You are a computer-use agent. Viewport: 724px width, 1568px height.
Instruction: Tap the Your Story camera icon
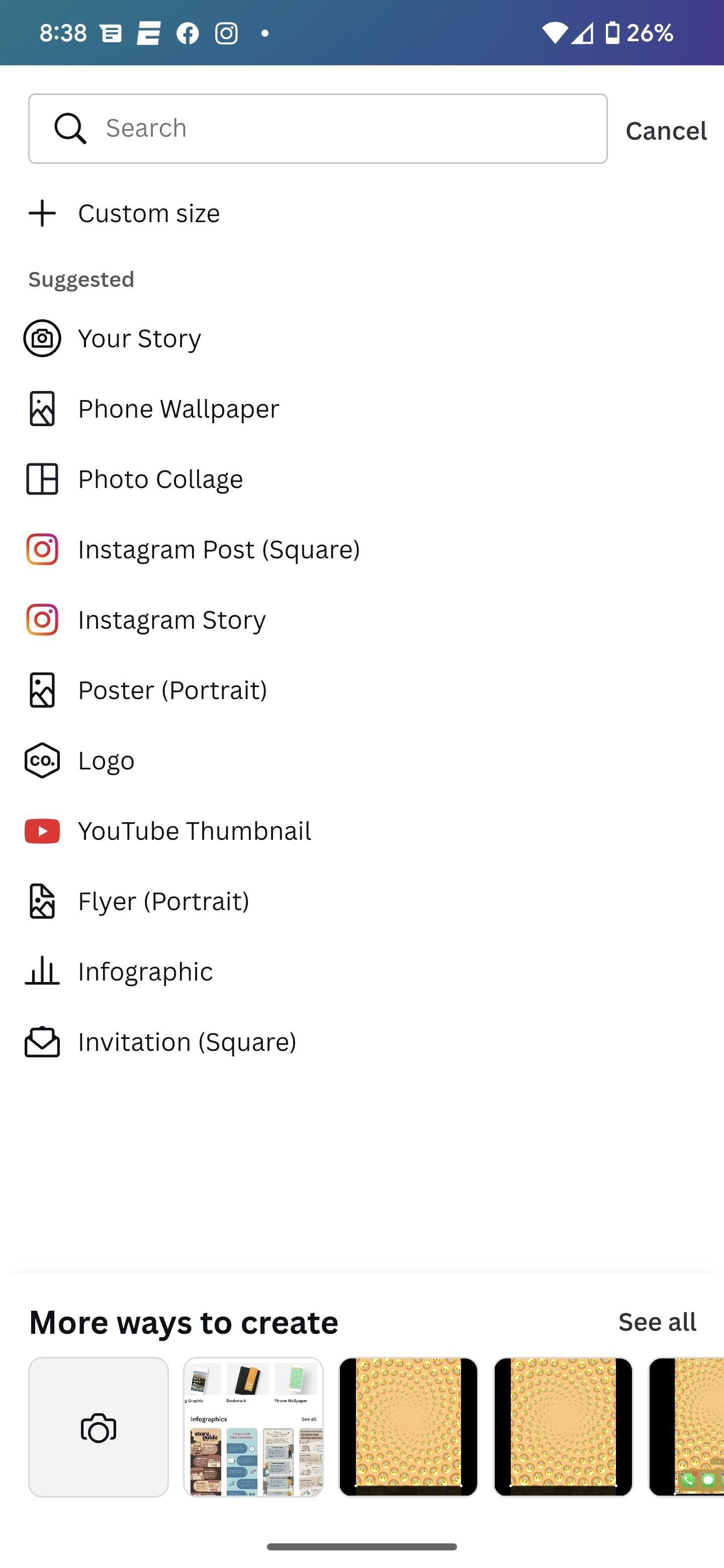tap(42, 338)
